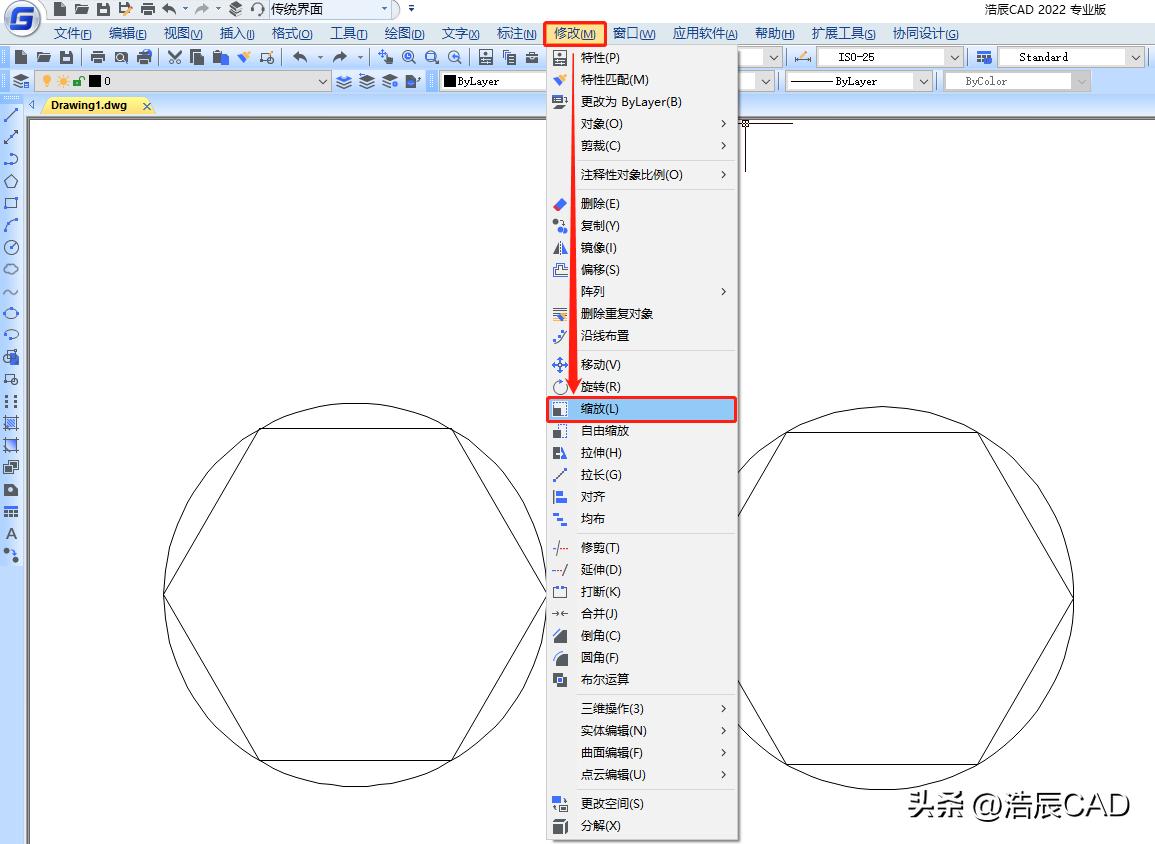Select the Polygon drawing tool
The height and width of the screenshot is (844, 1155).
[11, 181]
